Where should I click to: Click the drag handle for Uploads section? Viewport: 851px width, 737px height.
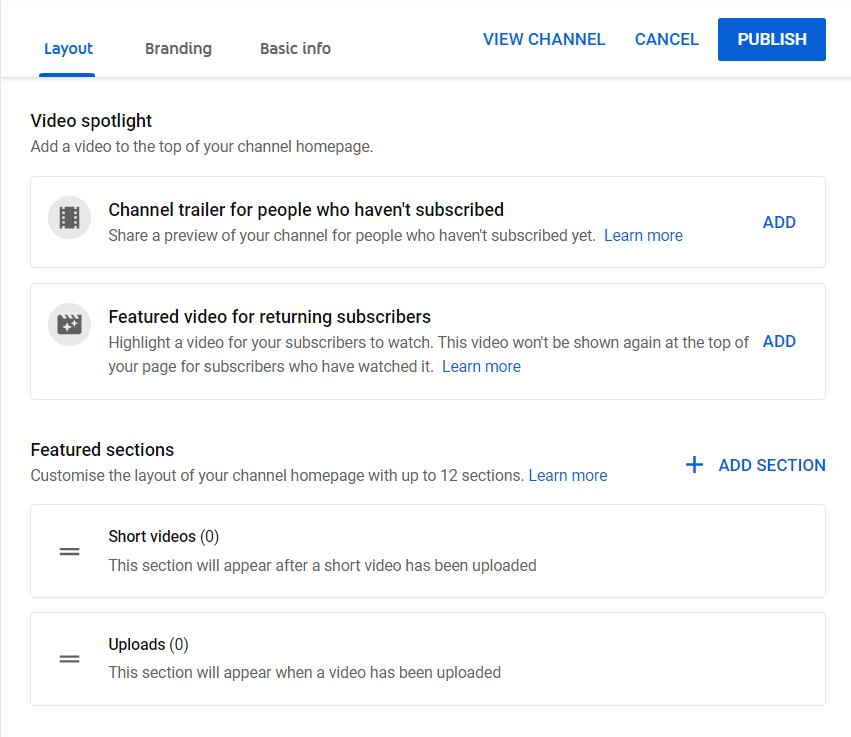pos(69,659)
